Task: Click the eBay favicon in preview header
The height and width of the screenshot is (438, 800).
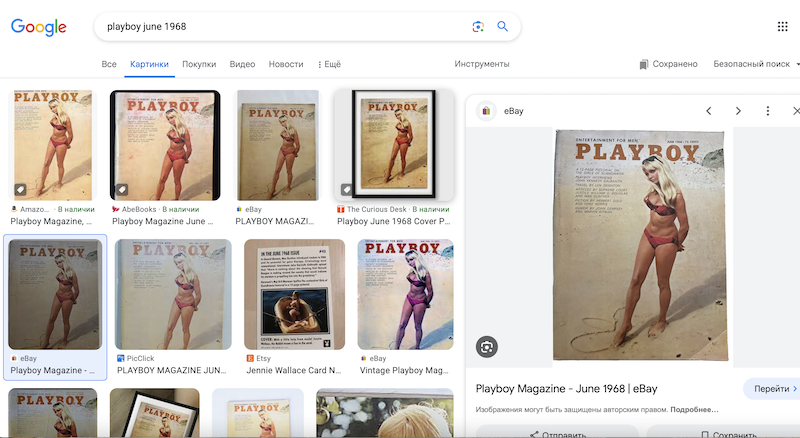Action: pyautogui.click(x=486, y=111)
